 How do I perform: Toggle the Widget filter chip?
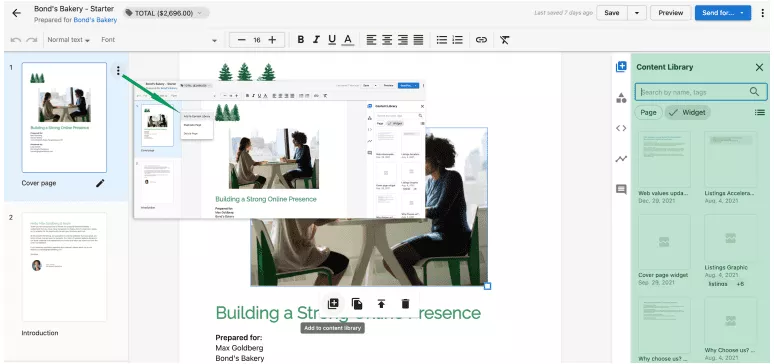click(x=688, y=113)
